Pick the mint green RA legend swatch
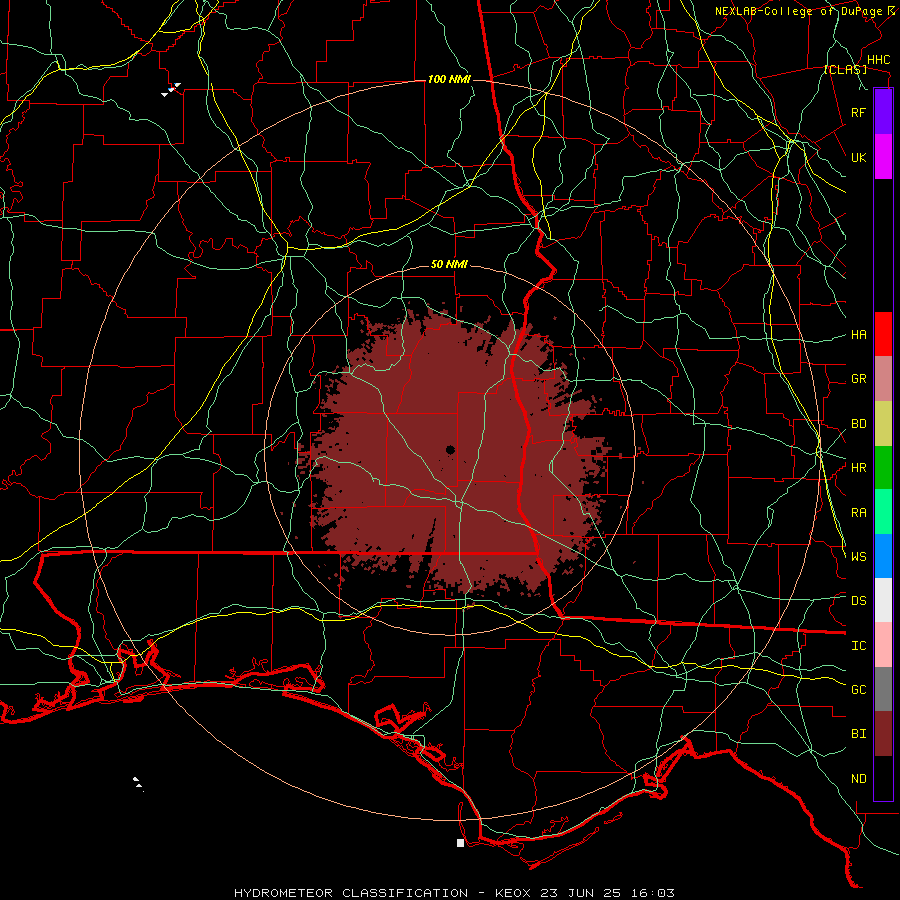 pos(883,512)
